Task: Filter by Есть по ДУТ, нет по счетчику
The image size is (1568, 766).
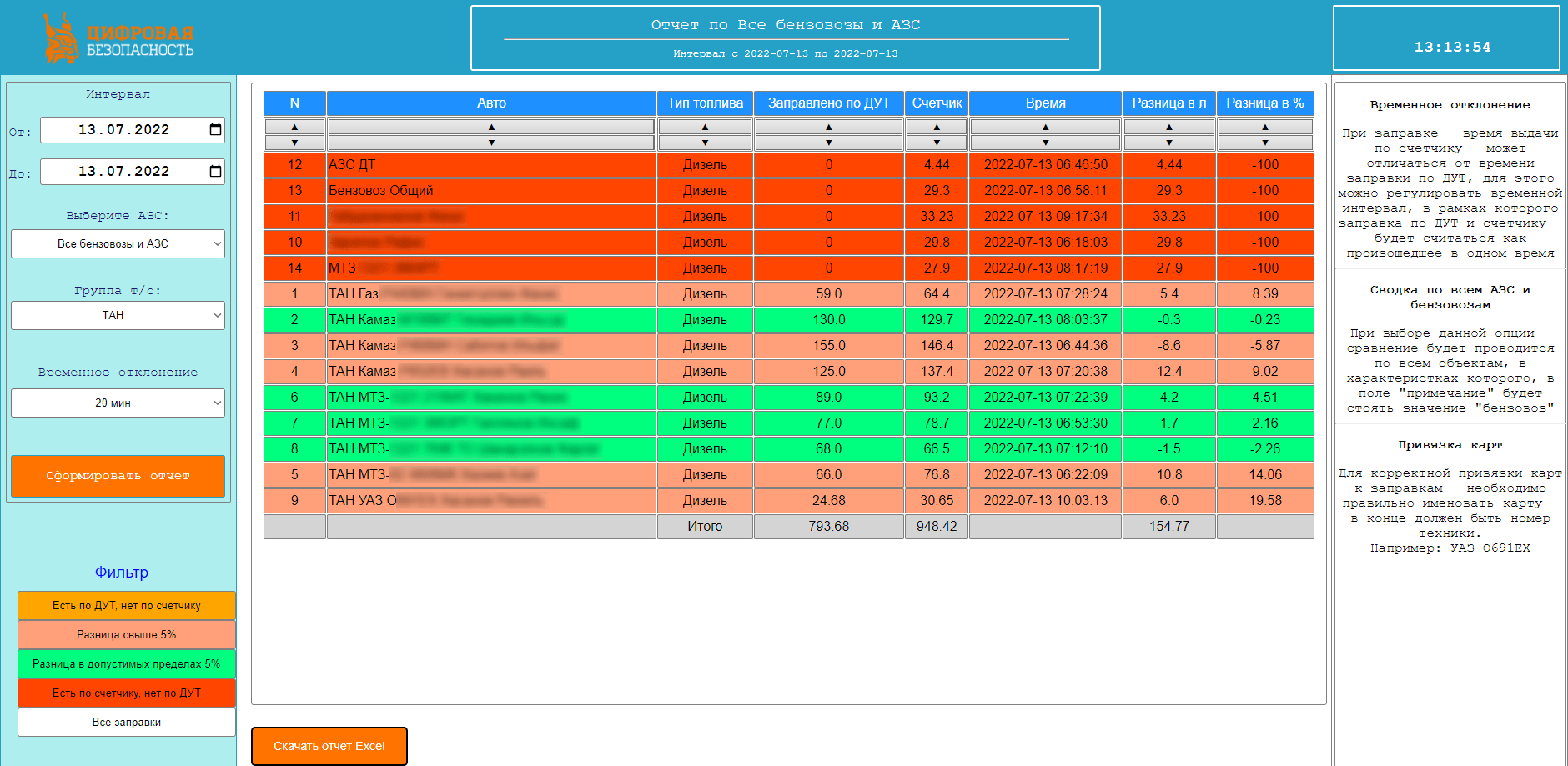Action: pyautogui.click(x=127, y=606)
